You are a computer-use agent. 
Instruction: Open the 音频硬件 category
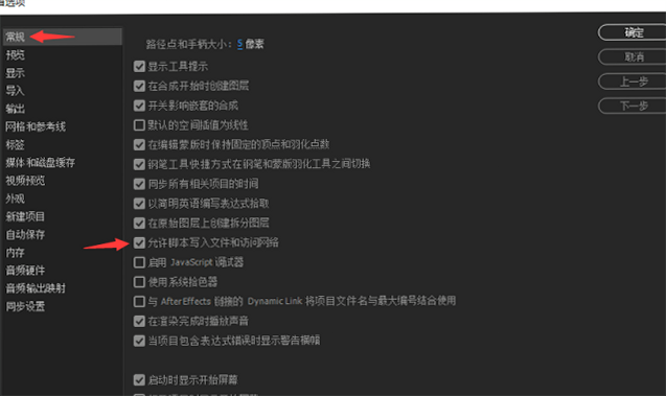click(x=25, y=271)
